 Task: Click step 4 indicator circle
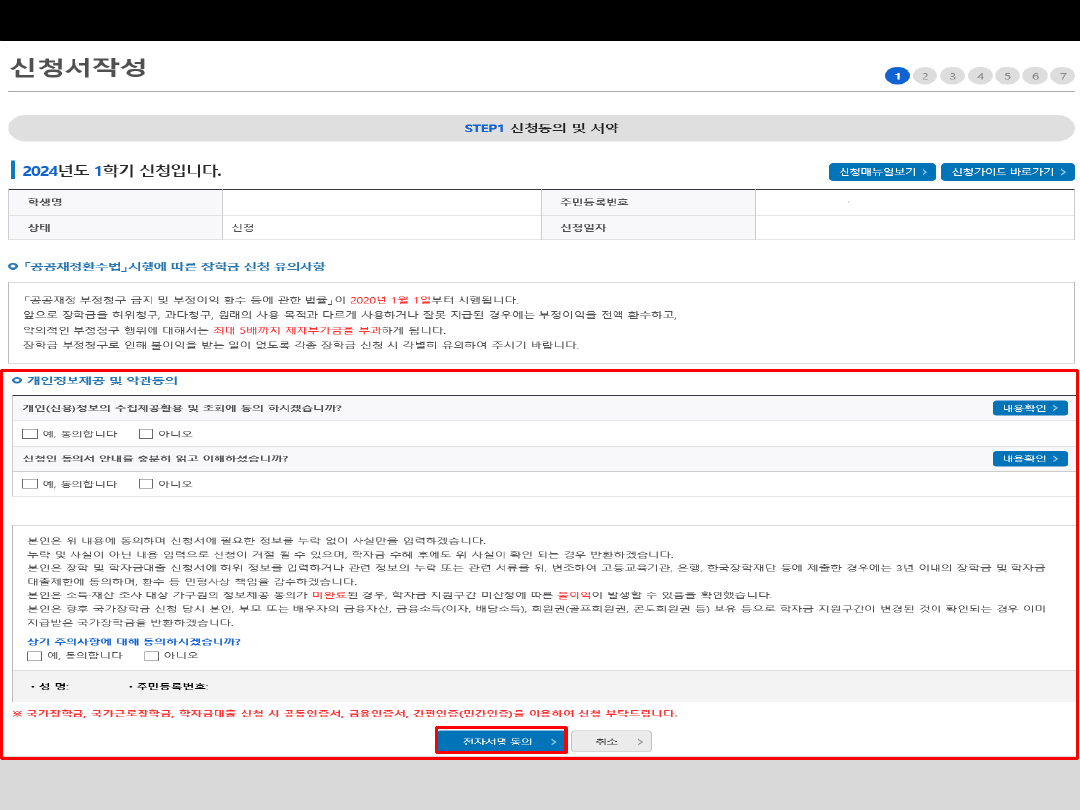click(980, 76)
